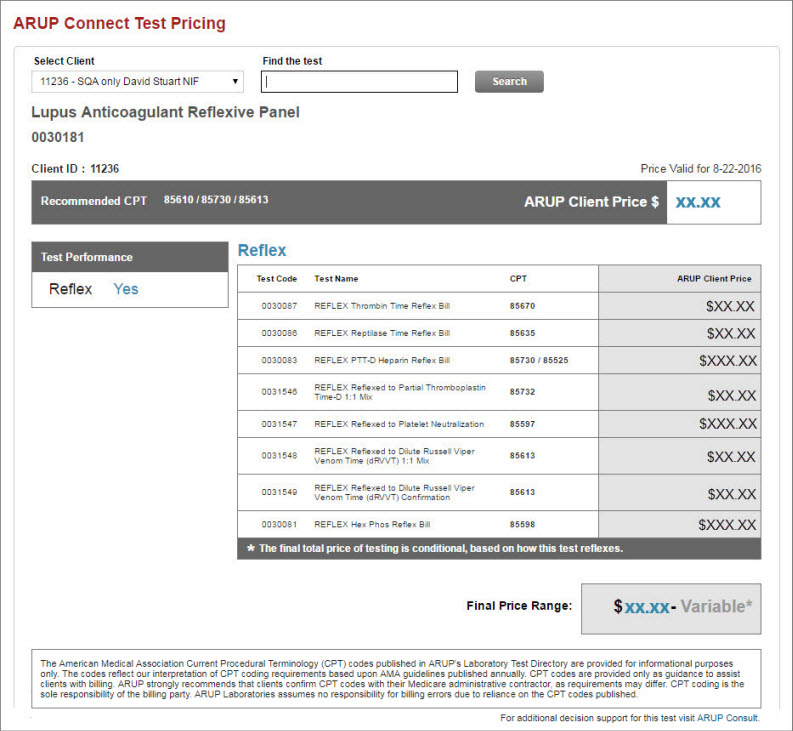Viewport: 793px width, 731px height.
Task: Click REFLEX PTT-D Heparin Reflex Bill
Action: (x=382, y=360)
